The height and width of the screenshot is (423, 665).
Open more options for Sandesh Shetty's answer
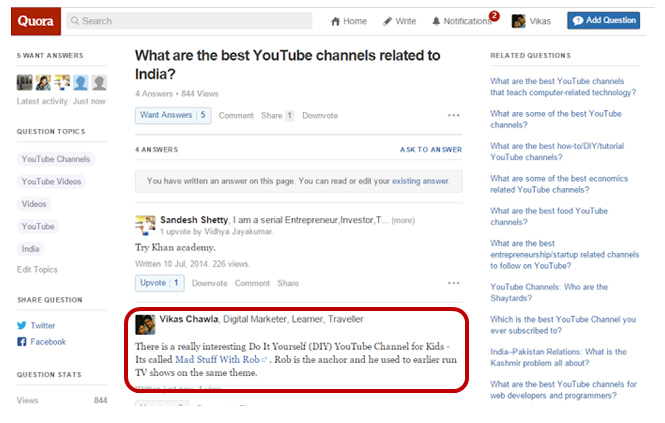[x=453, y=283]
